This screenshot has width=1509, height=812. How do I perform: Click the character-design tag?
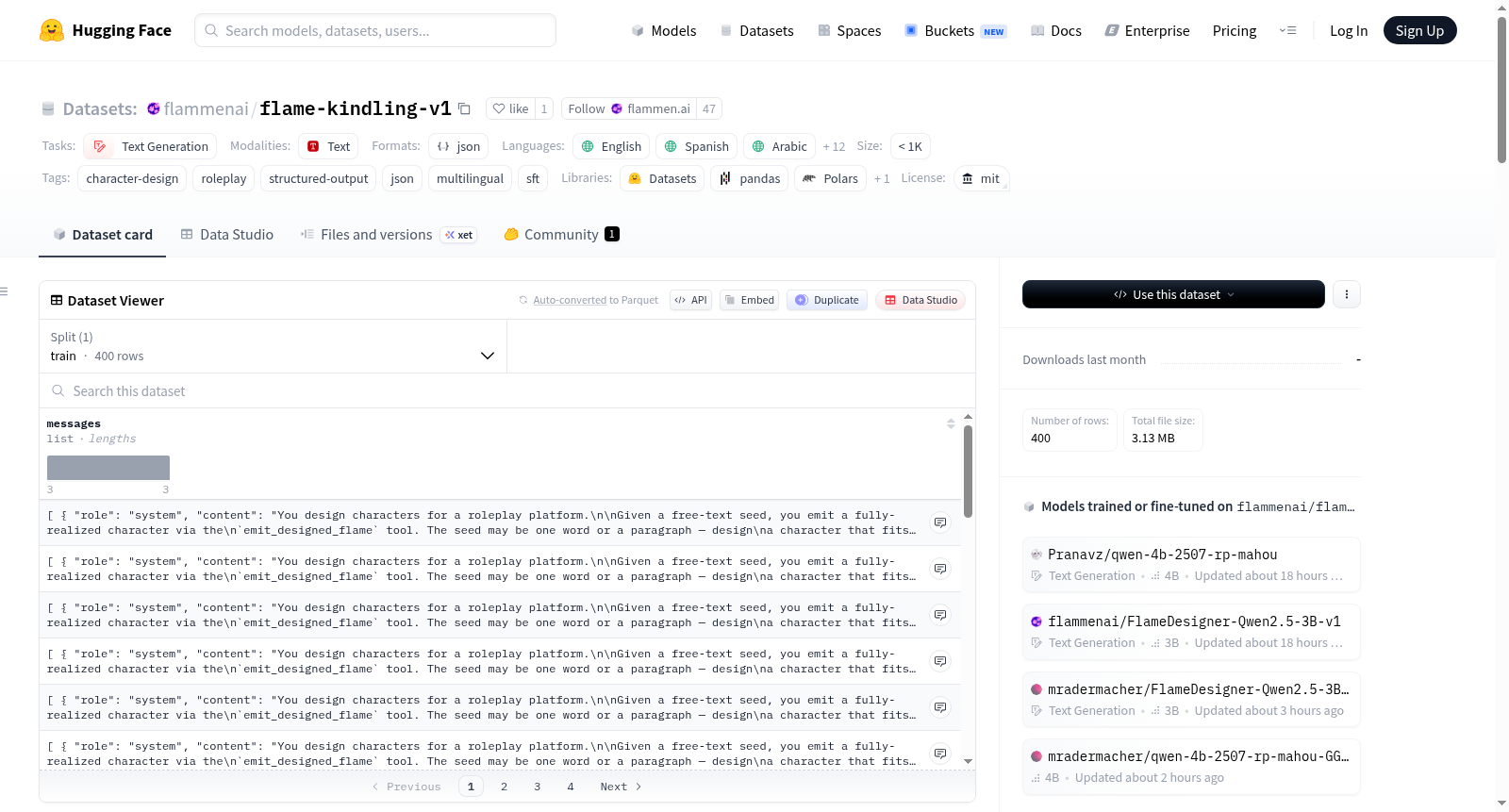click(132, 178)
